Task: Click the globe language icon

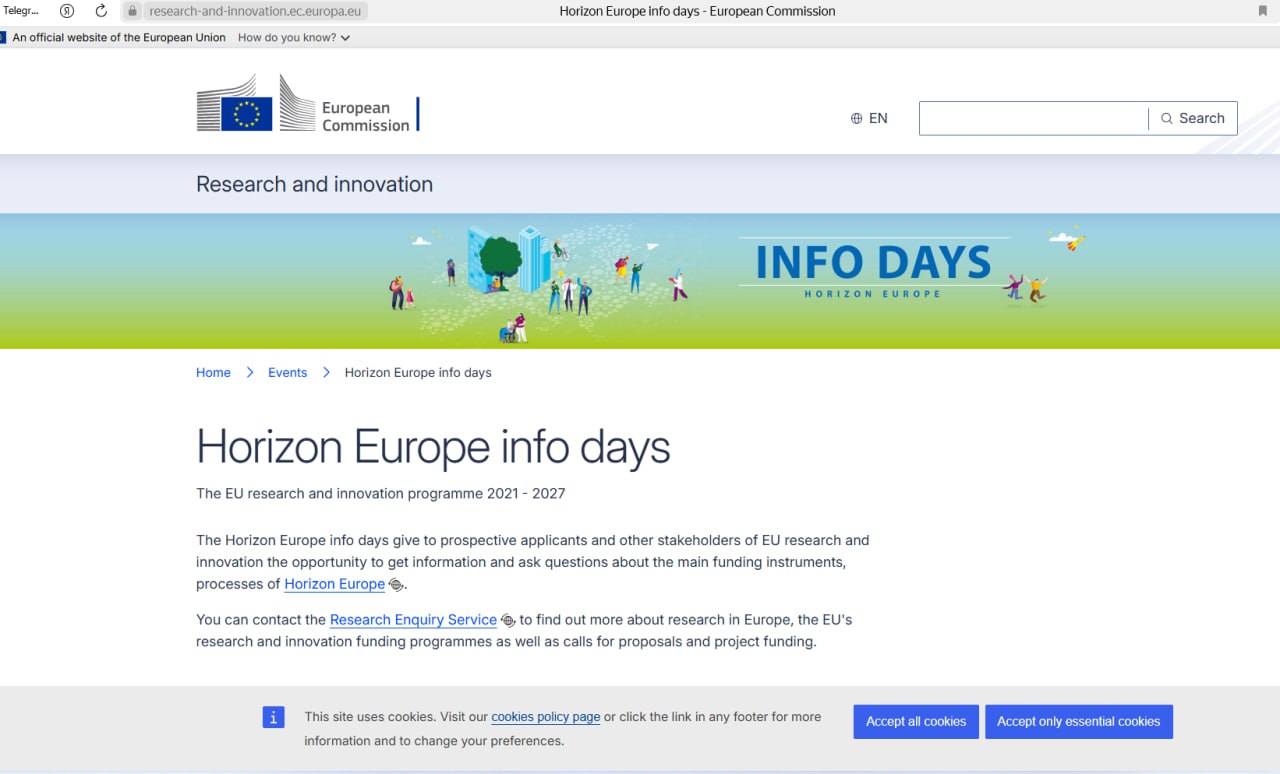Action: click(856, 118)
